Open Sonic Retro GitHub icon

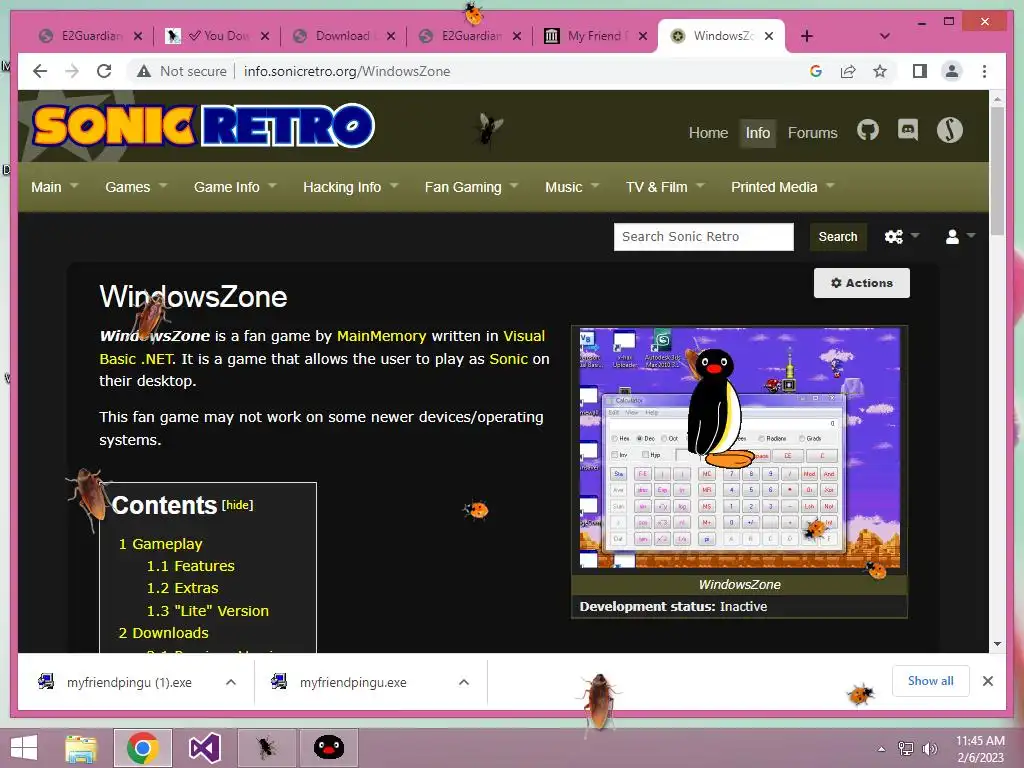[x=867, y=131]
